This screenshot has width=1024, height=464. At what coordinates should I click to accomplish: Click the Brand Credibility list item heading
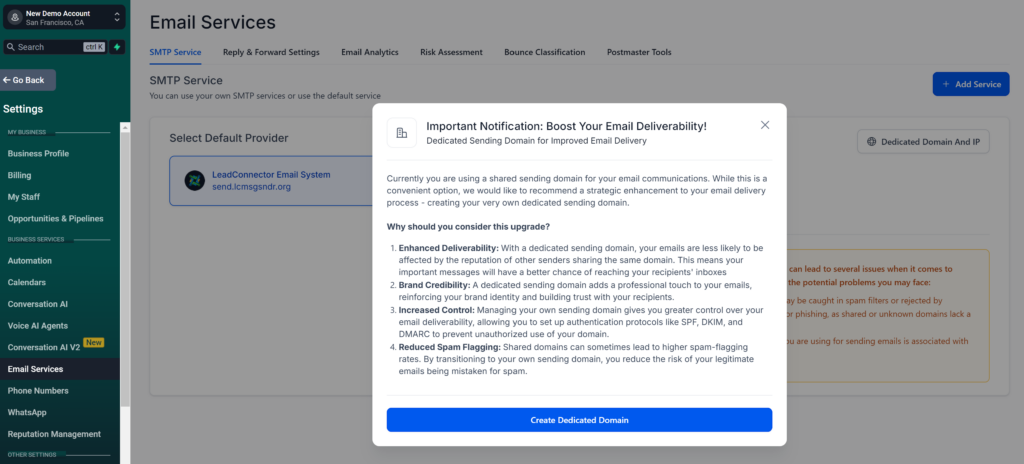click(434, 285)
